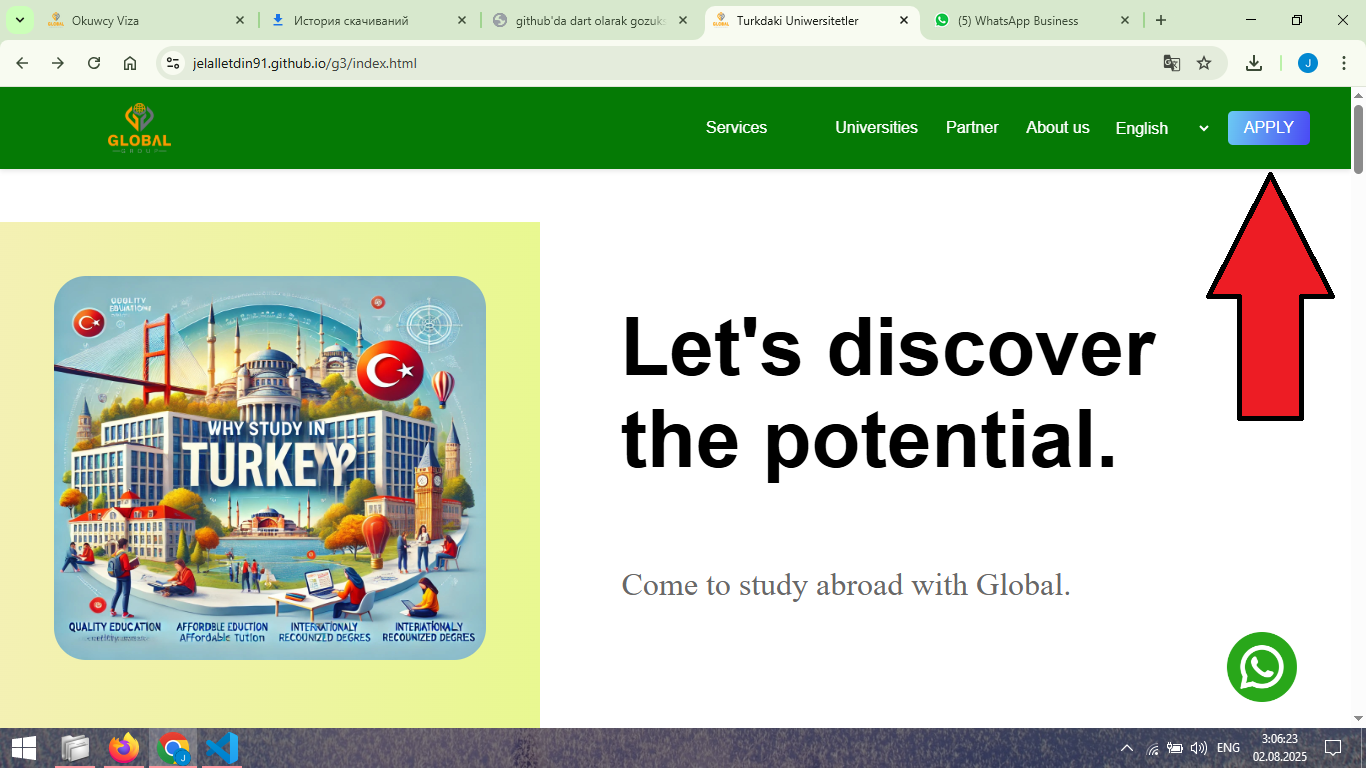Click the Global Group logo in header
1366x768 pixels.
[x=139, y=128]
